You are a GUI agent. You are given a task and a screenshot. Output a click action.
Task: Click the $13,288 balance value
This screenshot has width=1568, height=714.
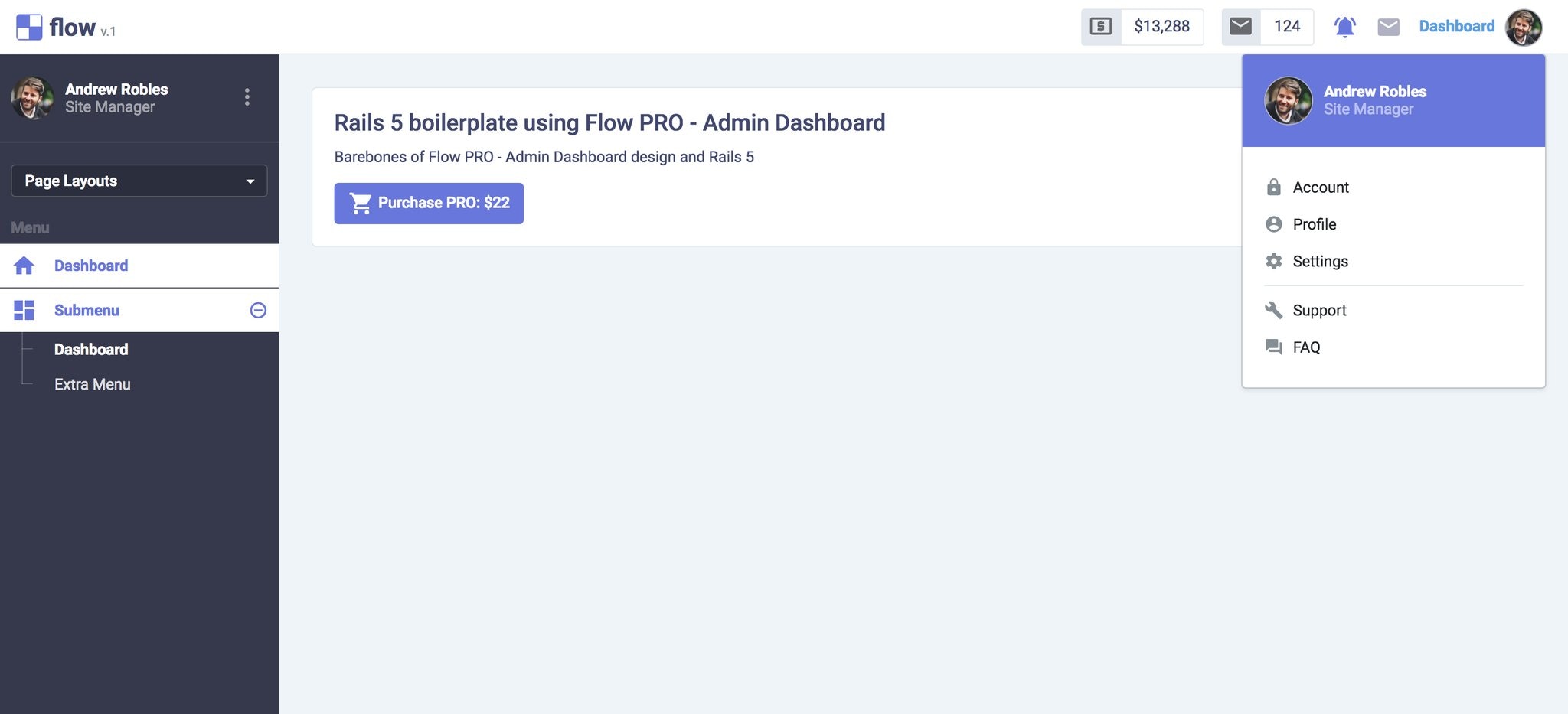[1161, 27]
